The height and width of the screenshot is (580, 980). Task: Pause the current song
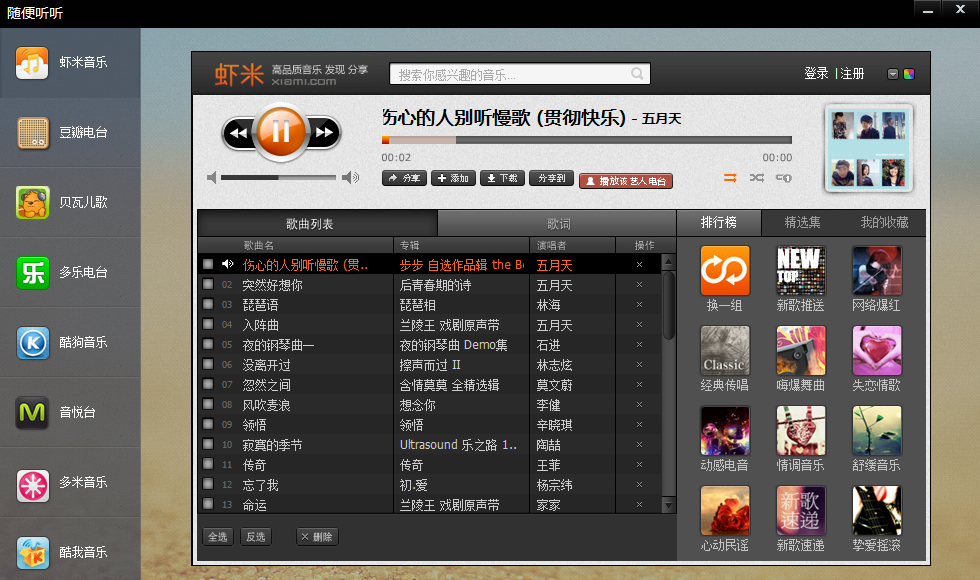pos(281,132)
